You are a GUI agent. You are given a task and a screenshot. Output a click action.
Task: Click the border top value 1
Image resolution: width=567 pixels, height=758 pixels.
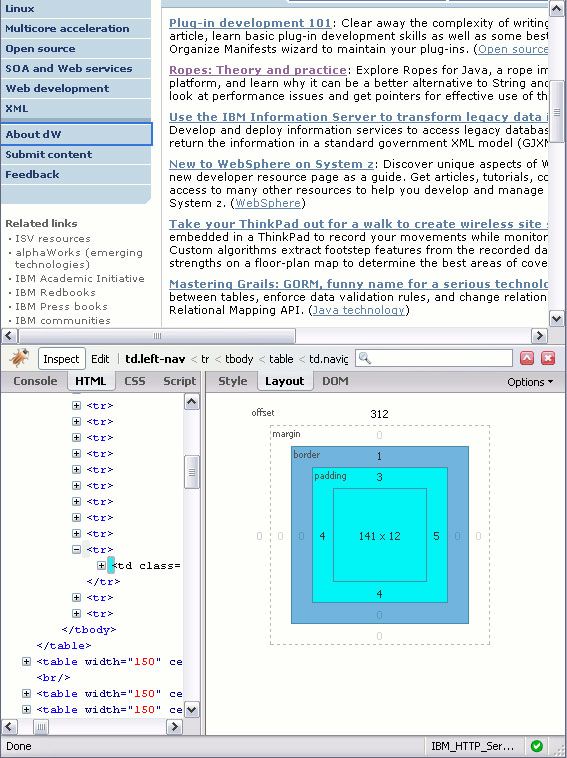(379, 456)
